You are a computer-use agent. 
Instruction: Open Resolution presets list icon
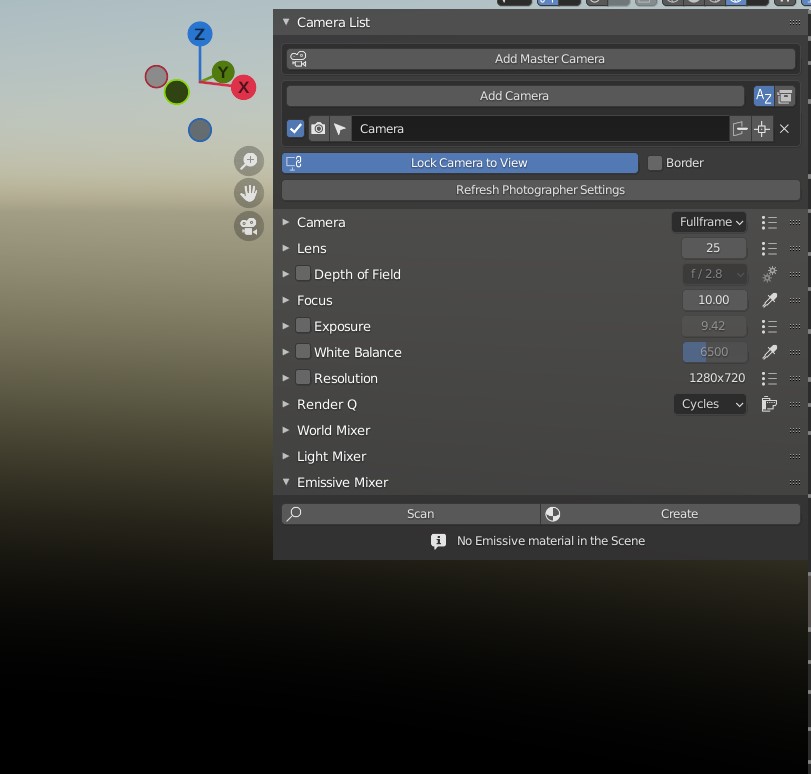tap(769, 378)
